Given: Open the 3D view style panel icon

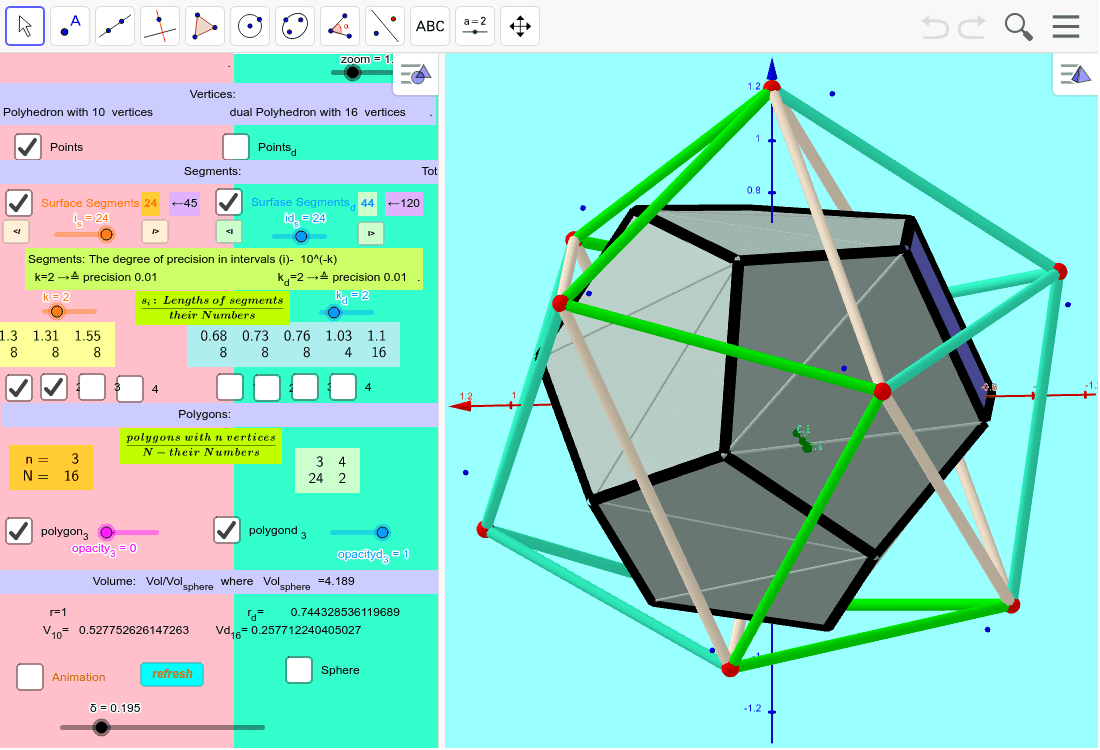Looking at the screenshot, I should click(1076, 73).
